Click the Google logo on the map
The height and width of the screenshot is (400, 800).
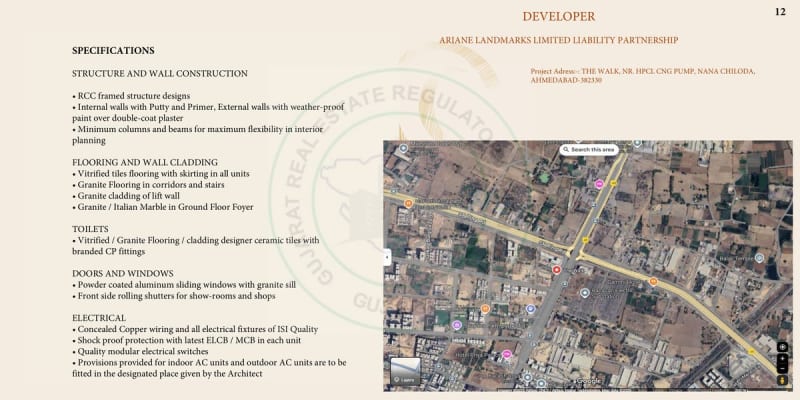588,381
